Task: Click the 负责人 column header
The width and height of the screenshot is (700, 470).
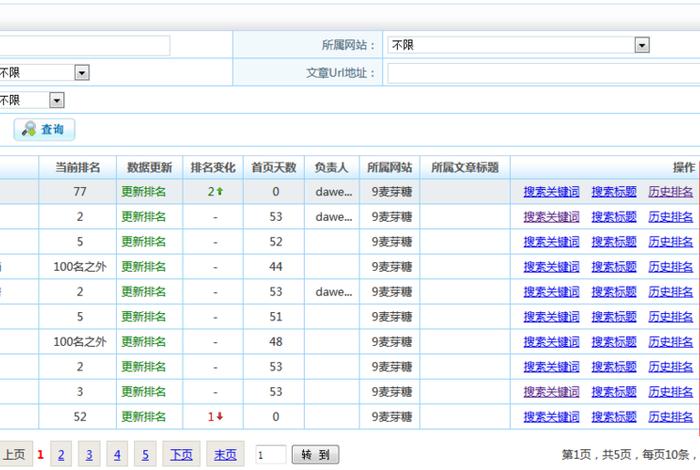Action: tap(332, 167)
